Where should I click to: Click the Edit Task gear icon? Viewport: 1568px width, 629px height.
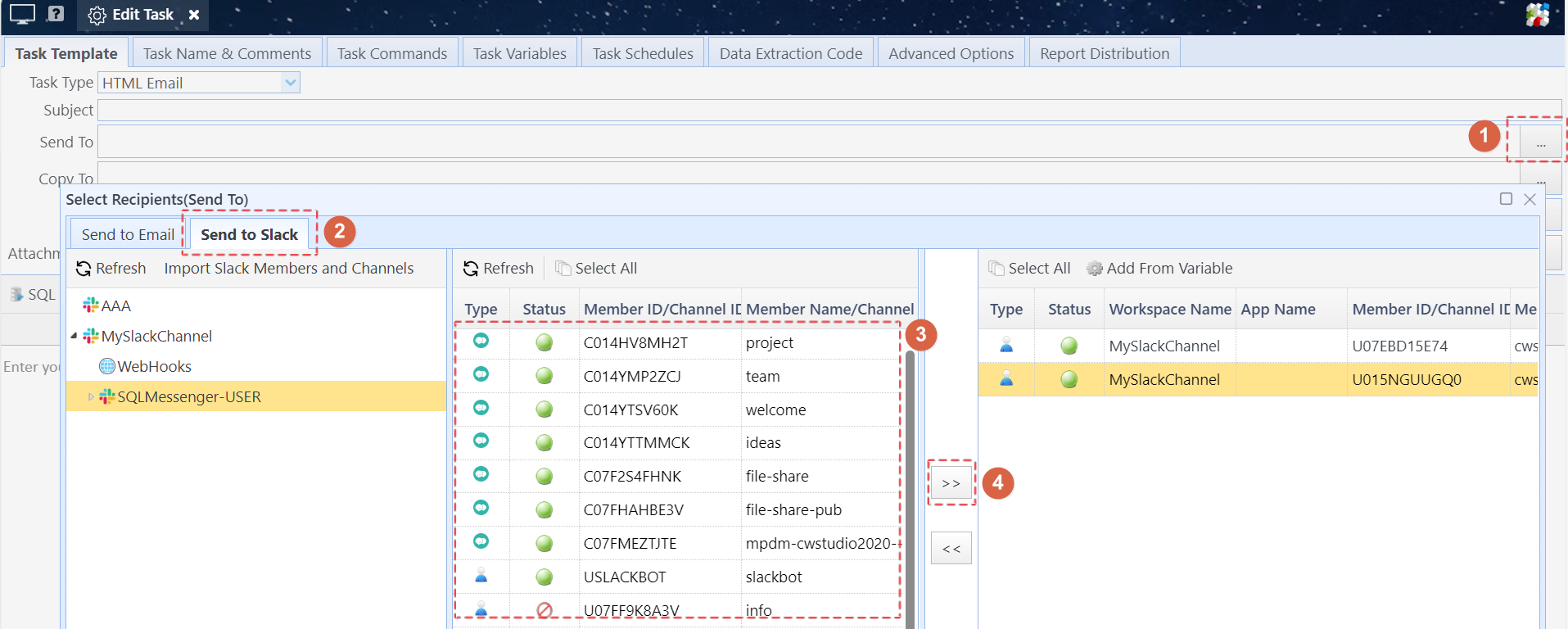click(97, 15)
